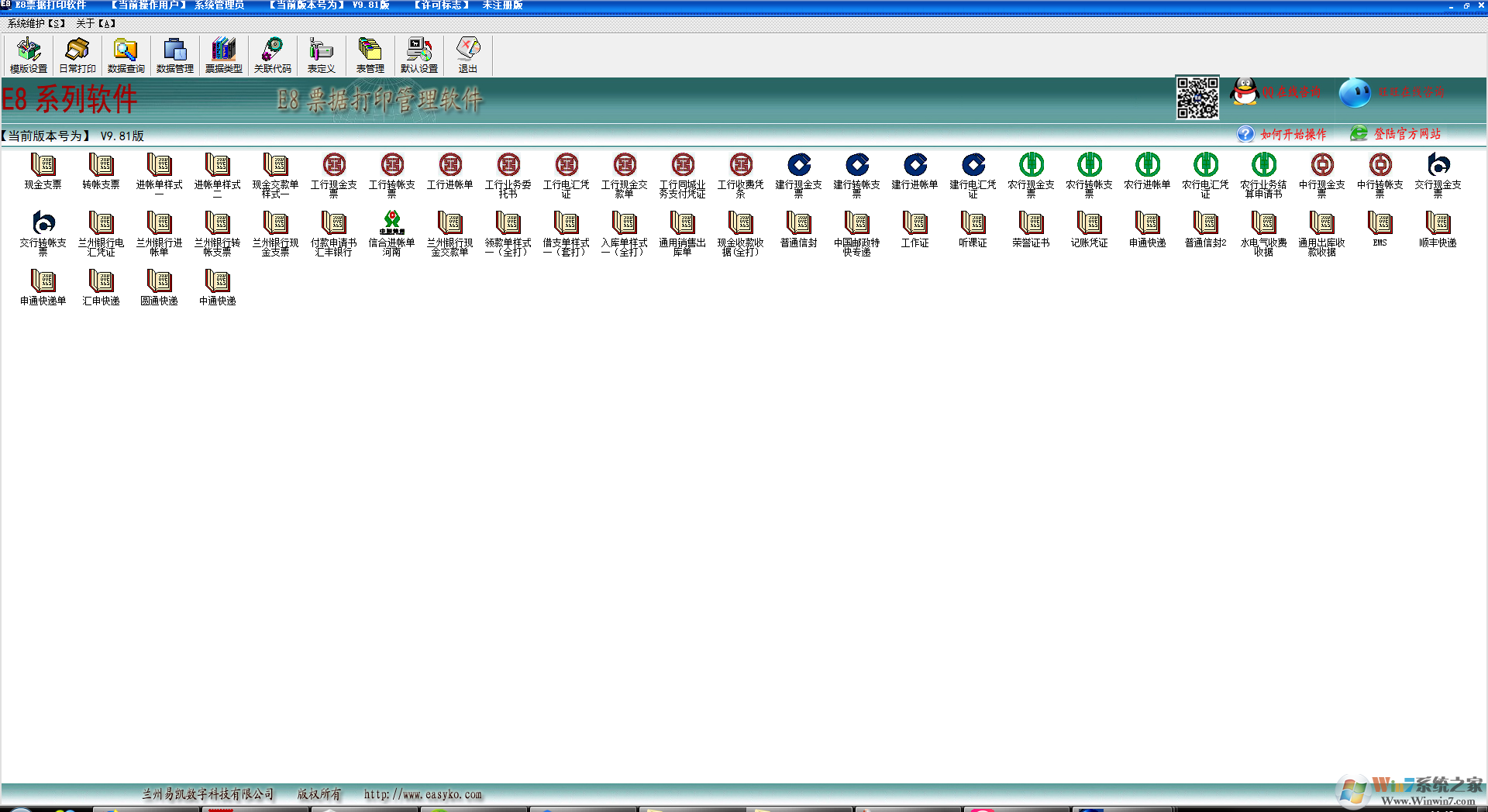Open 表管理 in the toolbar
The height and width of the screenshot is (812, 1488).
370,55
